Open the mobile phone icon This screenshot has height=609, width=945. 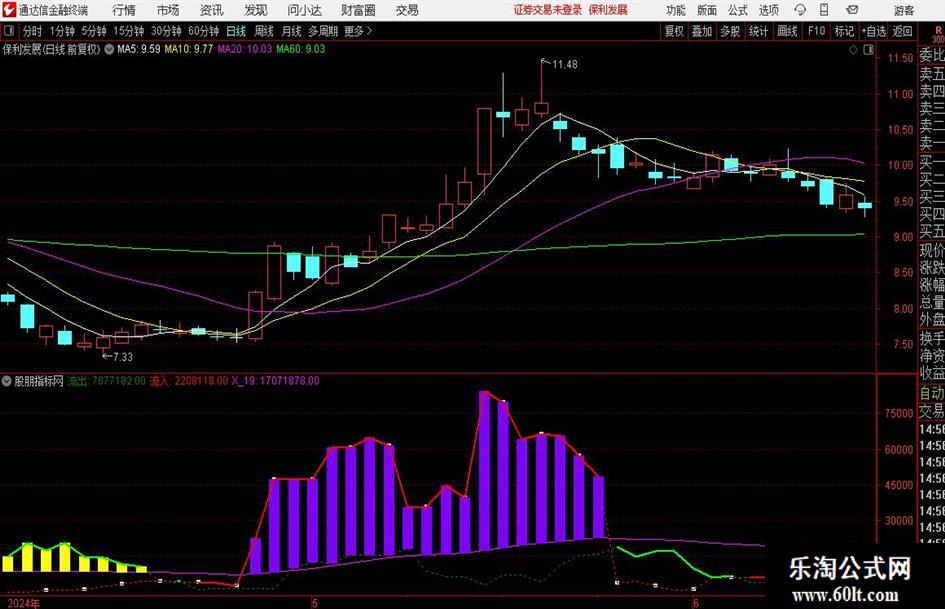[x=824, y=10]
